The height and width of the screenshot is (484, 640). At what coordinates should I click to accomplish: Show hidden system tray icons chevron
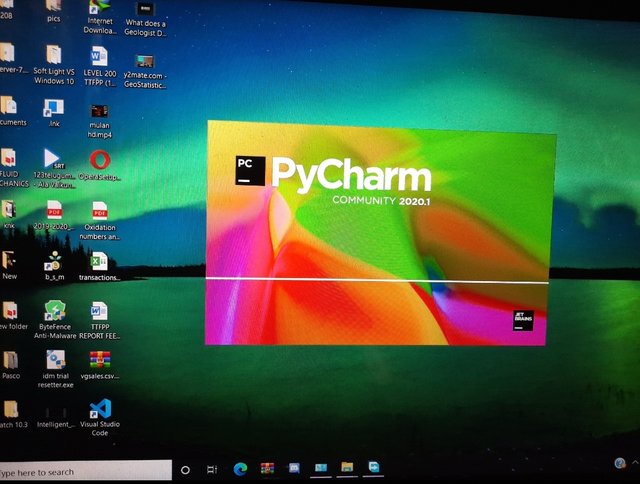635,462
